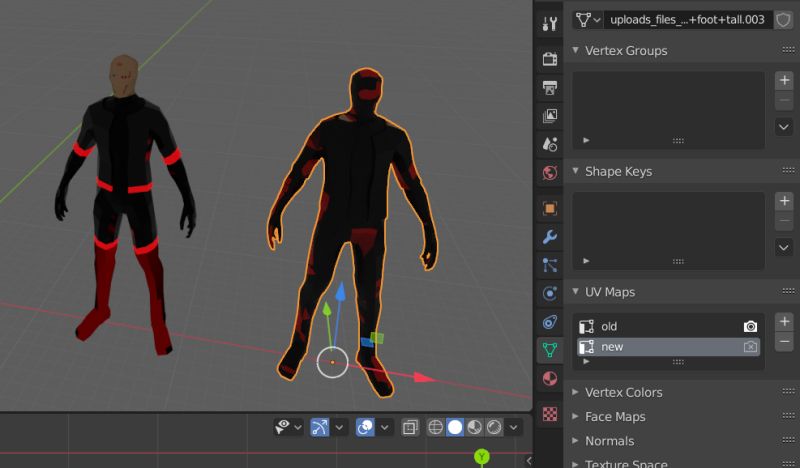Viewport: 800px width, 468px height.
Task: Switch viewport to Wireframe shading
Action: [x=435, y=427]
